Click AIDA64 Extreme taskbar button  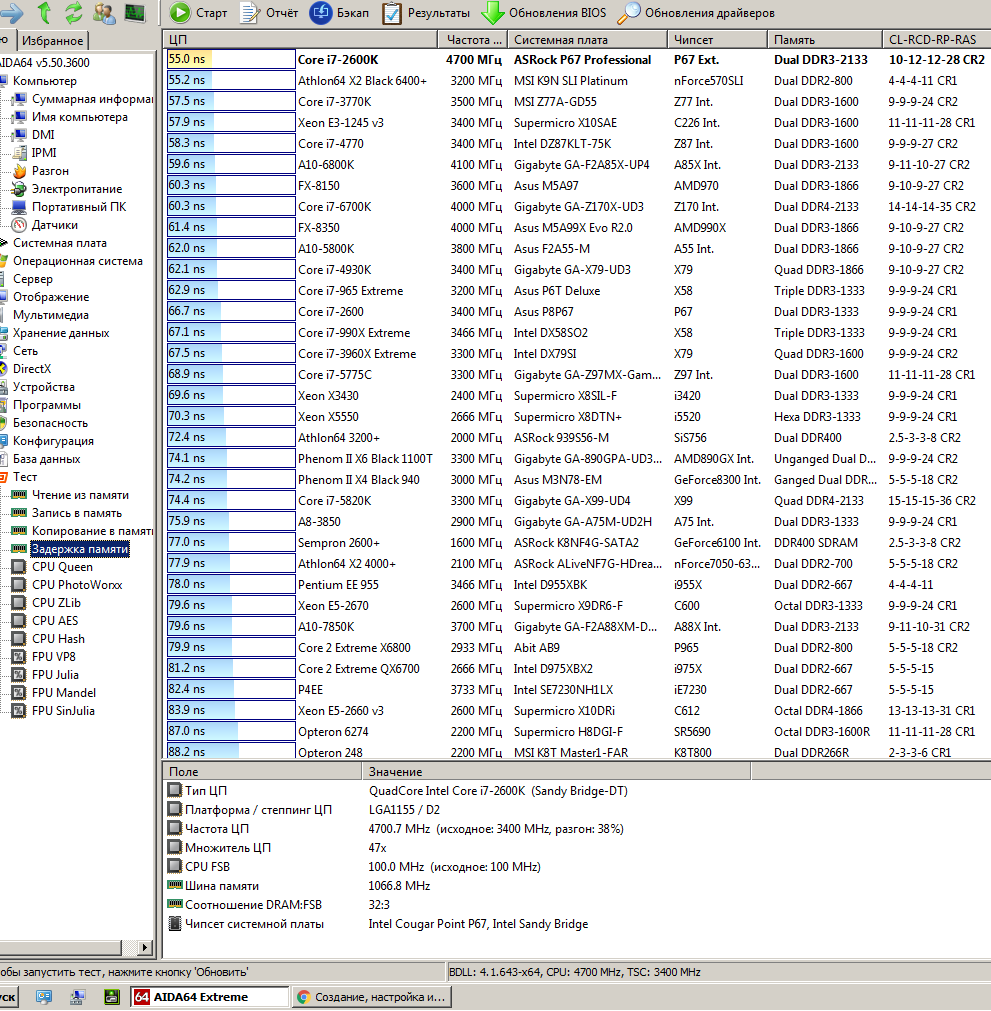tap(209, 997)
